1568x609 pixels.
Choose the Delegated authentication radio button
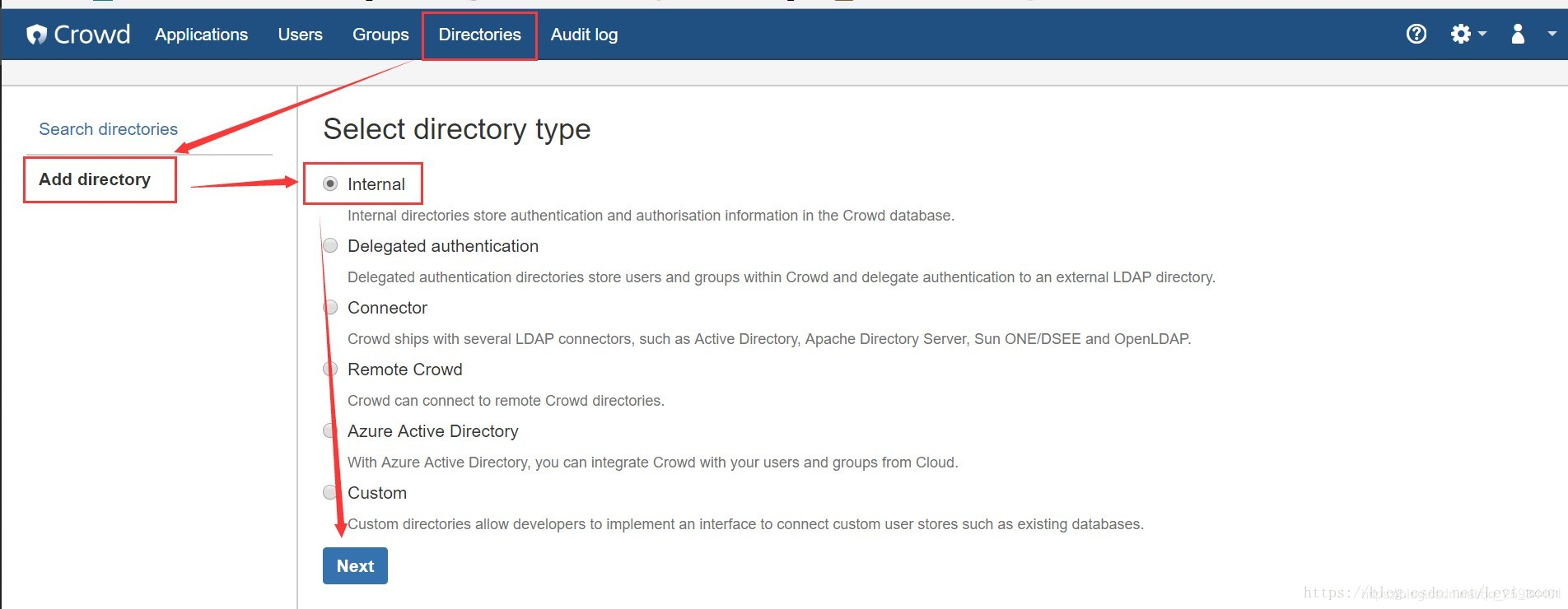330,245
